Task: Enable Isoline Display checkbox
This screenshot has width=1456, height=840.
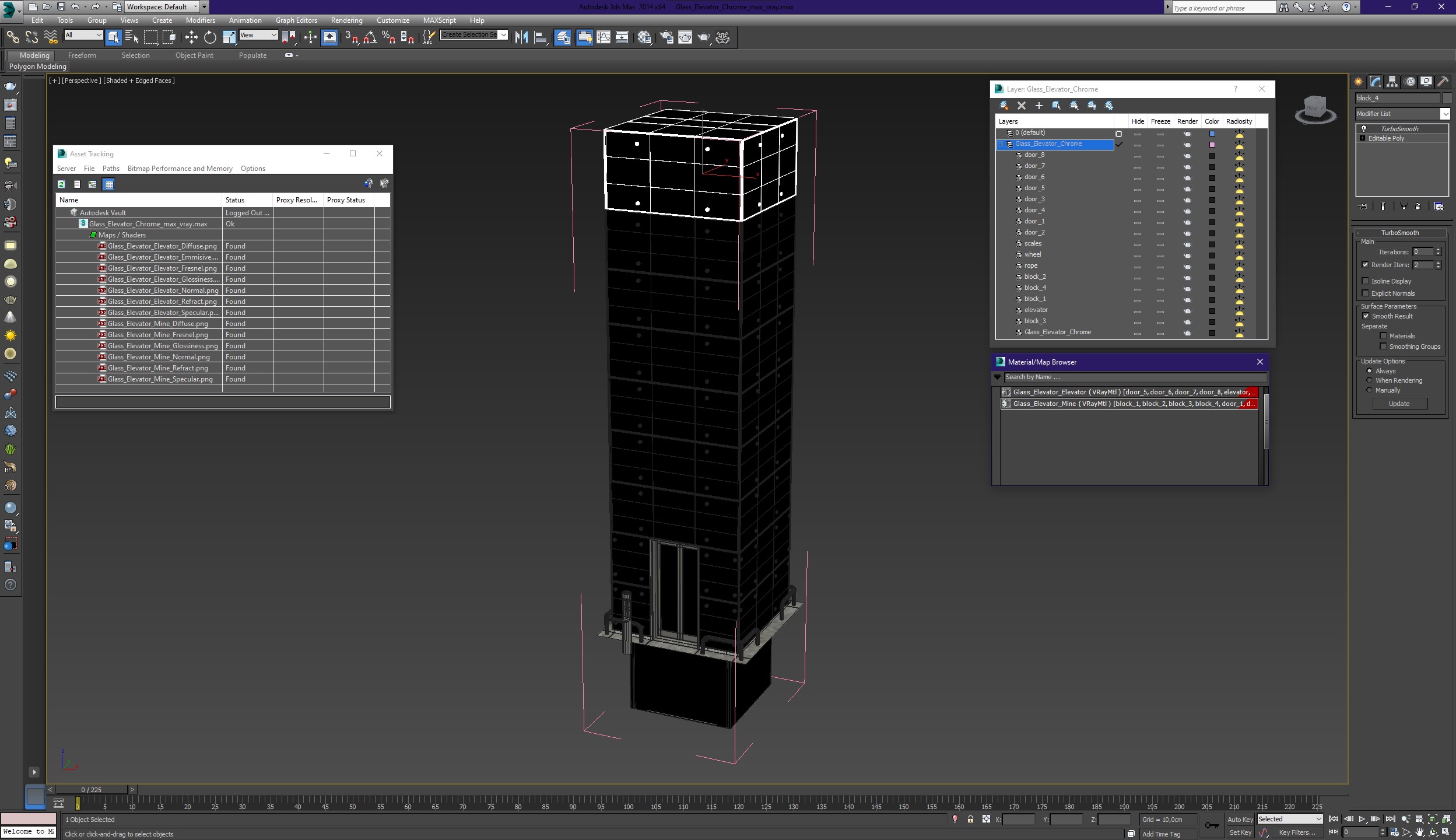Action: (1366, 281)
